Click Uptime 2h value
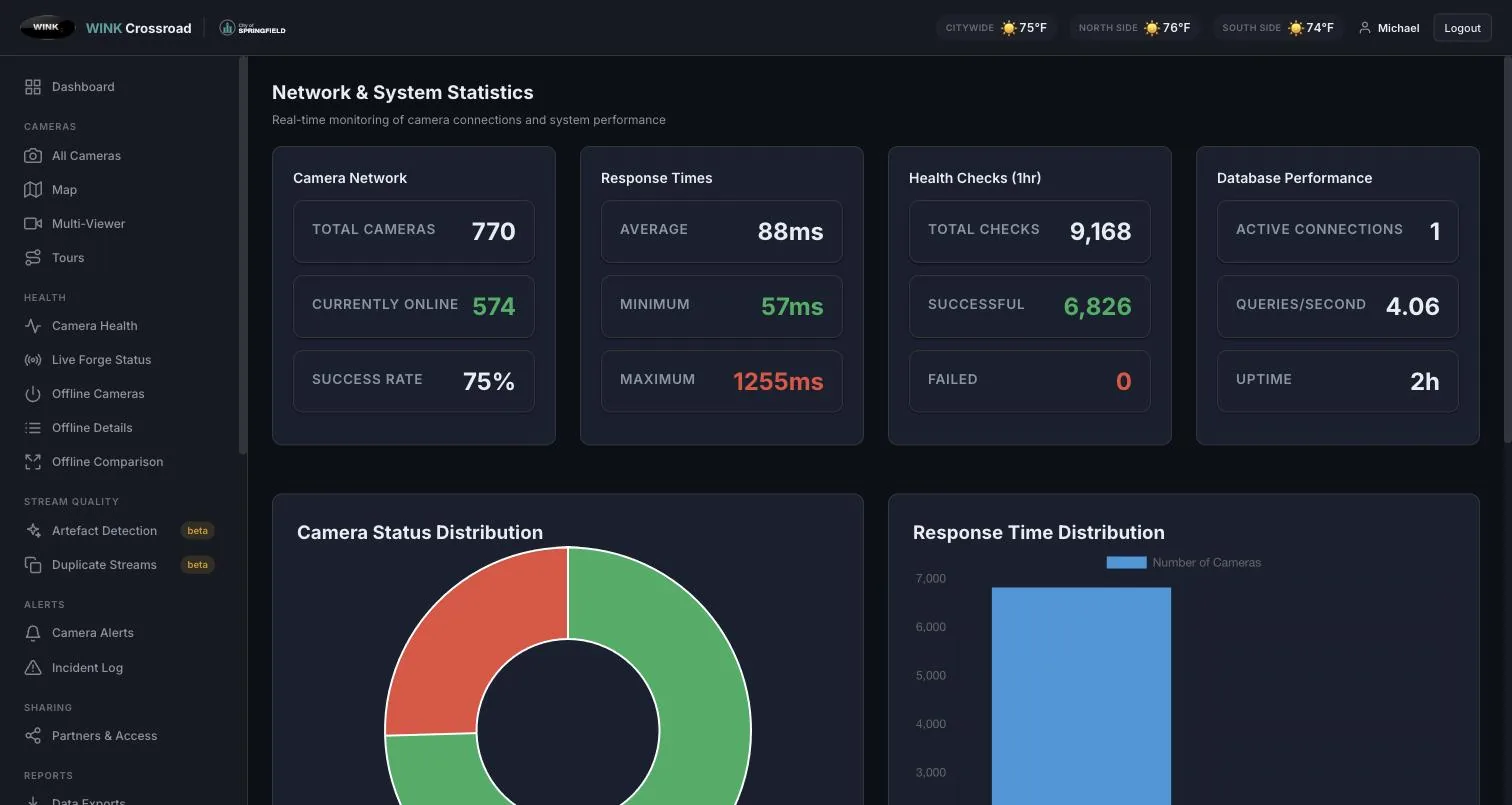This screenshot has width=1512, height=805. click(x=1425, y=382)
